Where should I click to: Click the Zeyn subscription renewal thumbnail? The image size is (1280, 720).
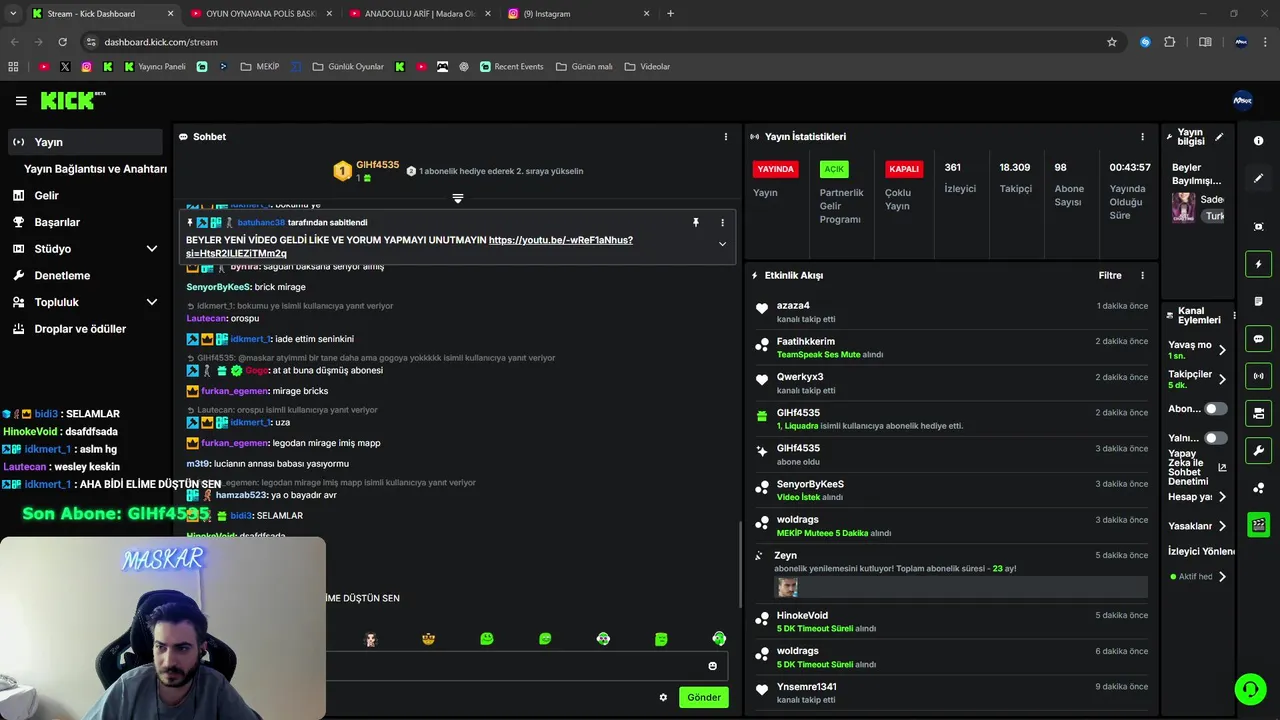pos(788,587)
